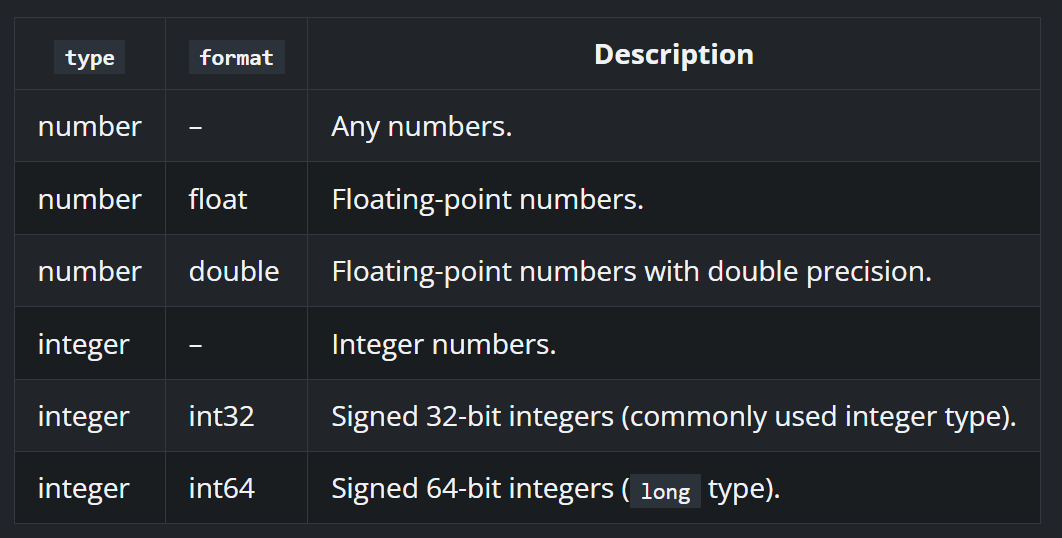The height and width of the screenshot is (538, 1062).
Task: Click the double precision description text
Action: point(631,272)
